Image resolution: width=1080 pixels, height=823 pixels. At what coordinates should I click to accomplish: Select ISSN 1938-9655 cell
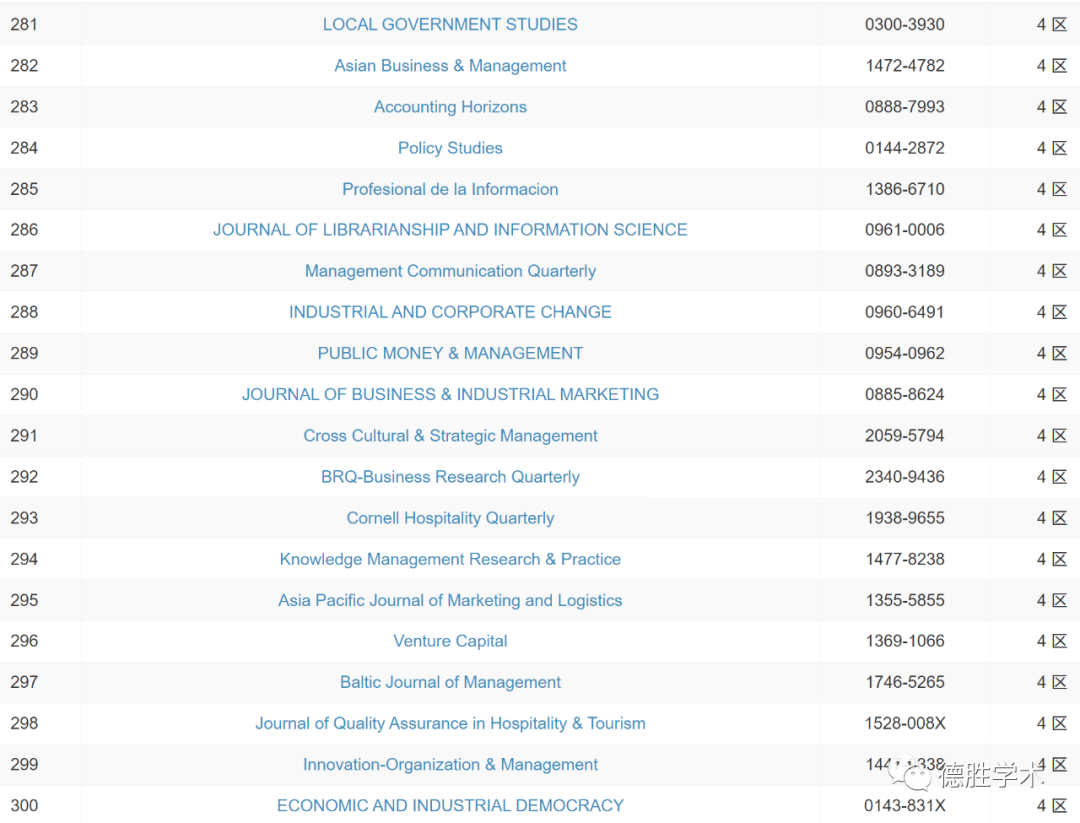904,518
